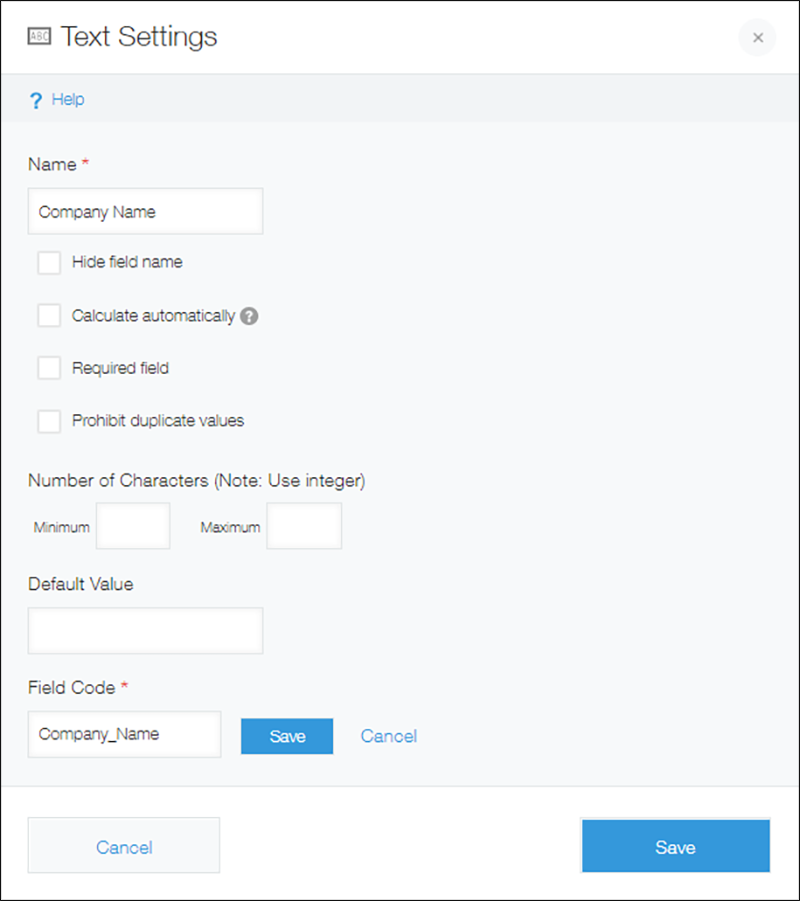Cancel the field code edit

pyautogui.click(x=388, y=736)
